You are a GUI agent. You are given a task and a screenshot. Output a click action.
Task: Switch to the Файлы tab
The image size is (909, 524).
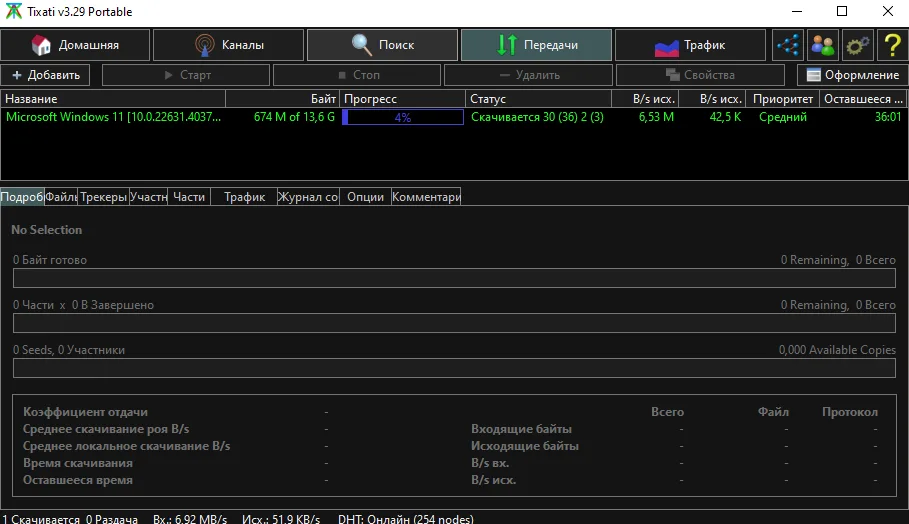coord(61,197)
